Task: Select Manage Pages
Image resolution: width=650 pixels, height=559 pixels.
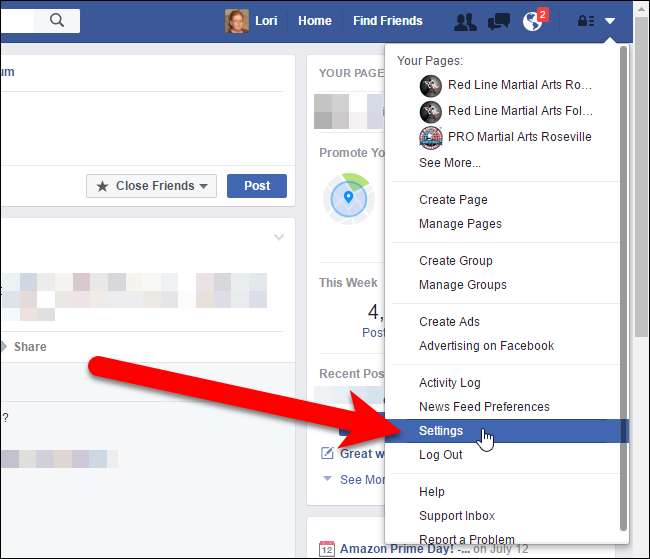Action: pyautogui.click(x=460, y=224)
